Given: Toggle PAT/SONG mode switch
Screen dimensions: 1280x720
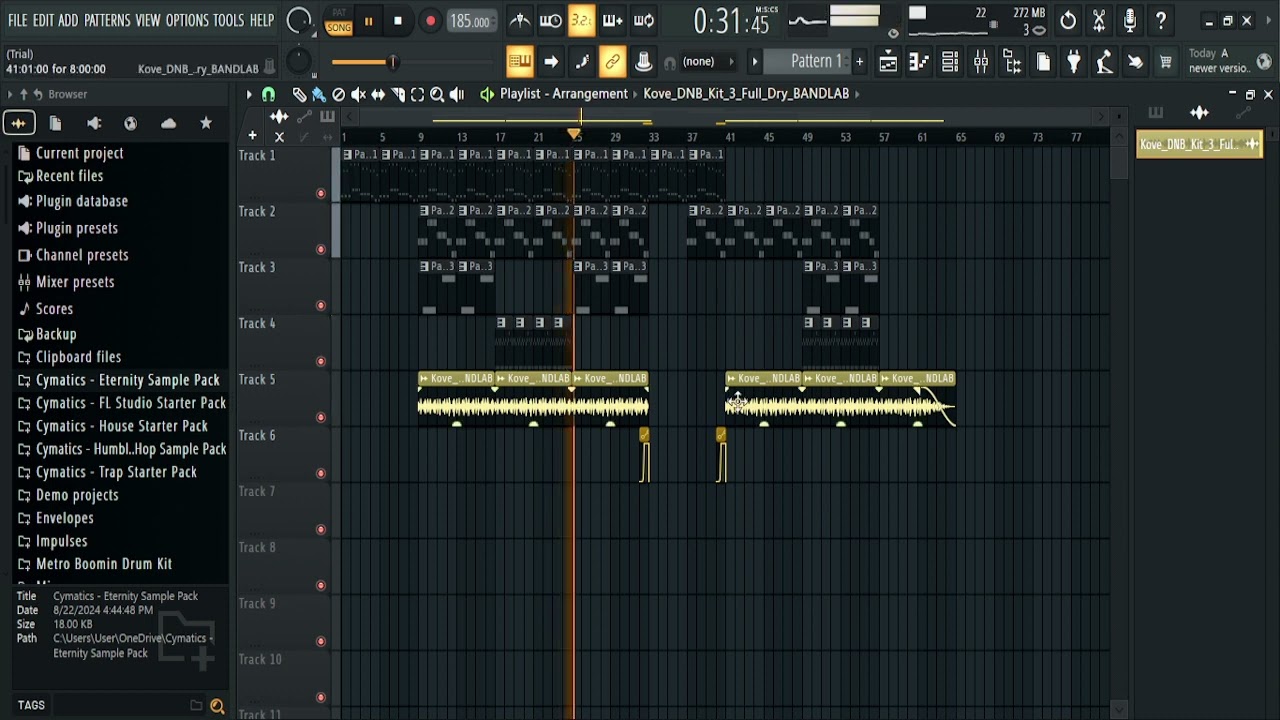Looking at the screenshot, I should [x=339, y=21].
